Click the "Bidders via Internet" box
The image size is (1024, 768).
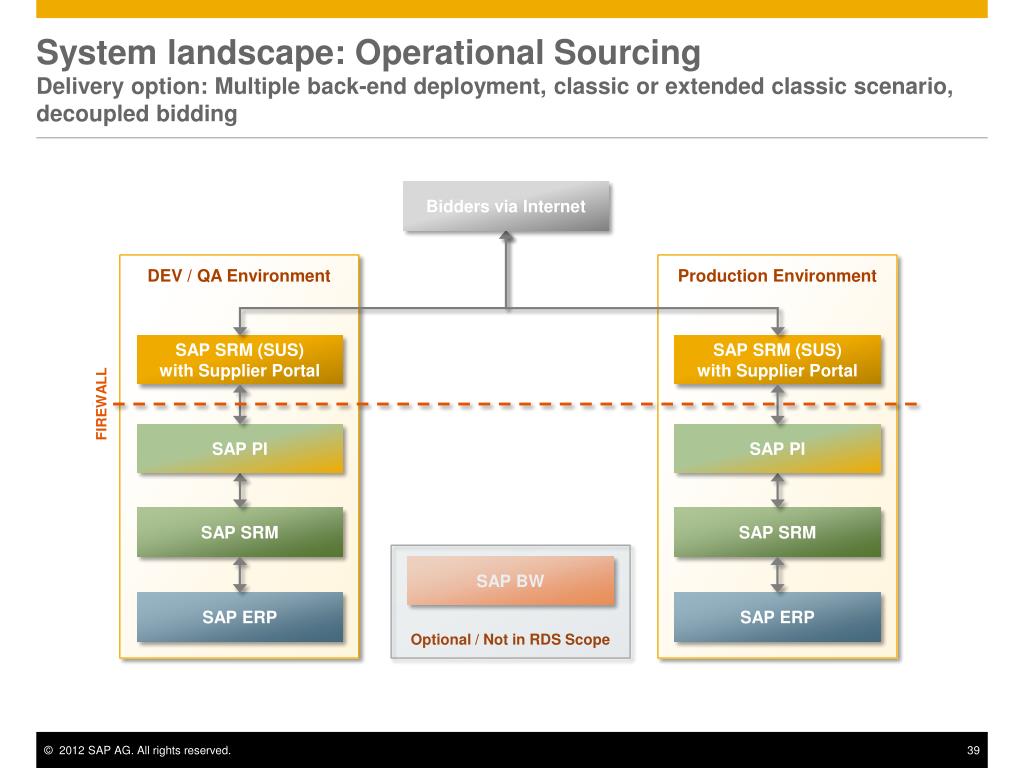click(506, 206)
